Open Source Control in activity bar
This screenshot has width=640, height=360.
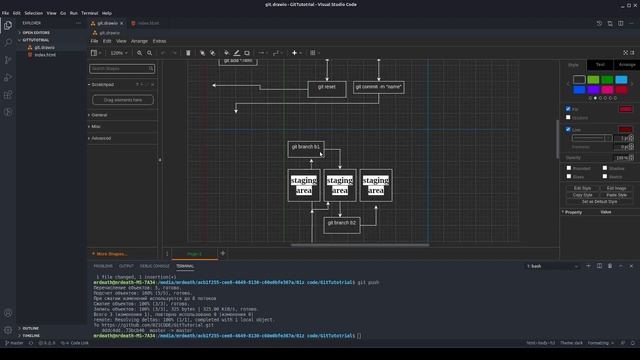[x=8, y=60]
